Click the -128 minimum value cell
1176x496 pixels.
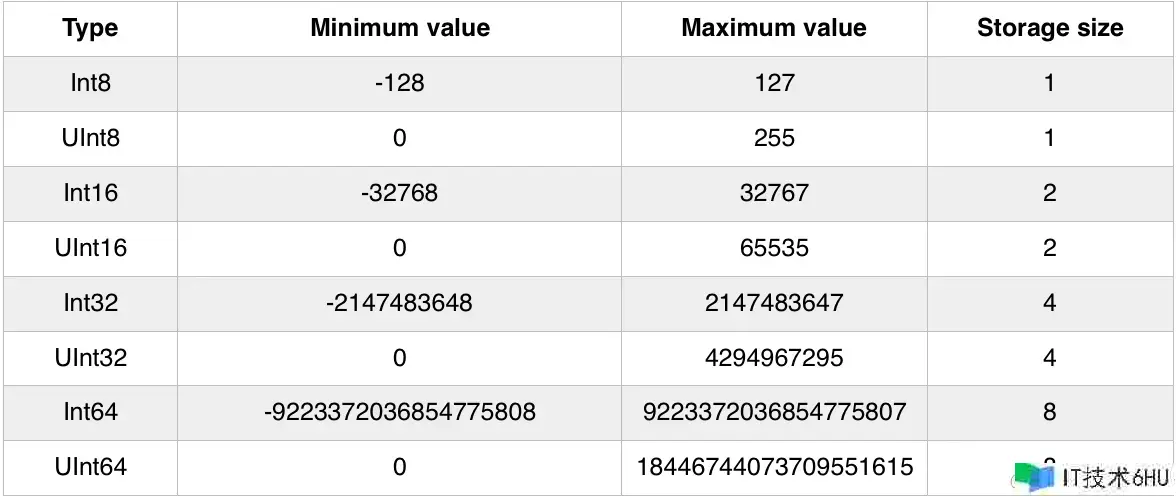click(x=400, y=83)
